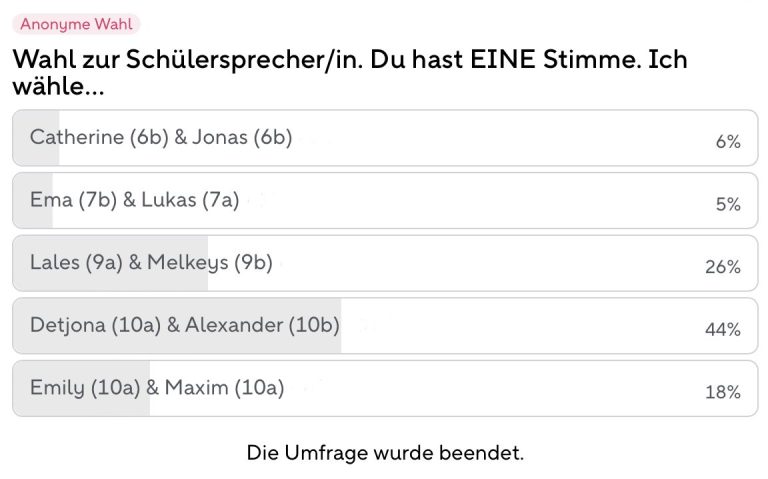Click the 5% result percentage
The image size is (768, 479).
click(728, 204)
